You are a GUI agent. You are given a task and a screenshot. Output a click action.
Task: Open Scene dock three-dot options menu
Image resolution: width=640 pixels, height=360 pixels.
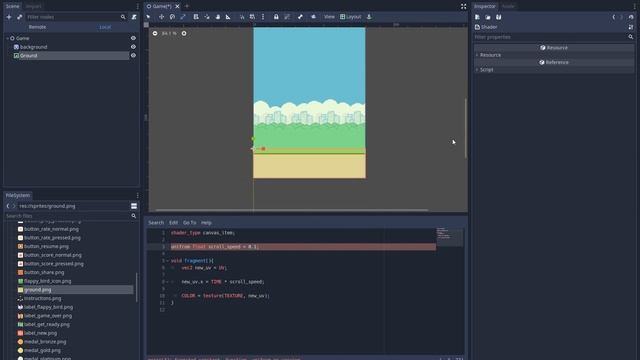pyautogui.click(x=137, y=6)
